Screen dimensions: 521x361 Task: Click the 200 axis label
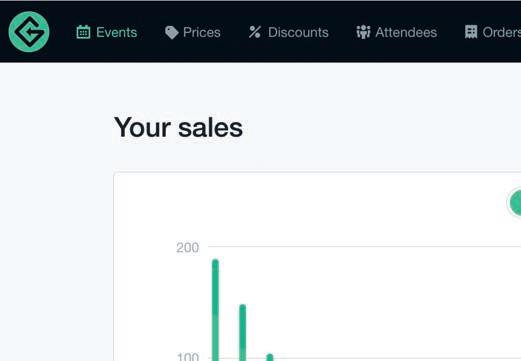[187, 248]
